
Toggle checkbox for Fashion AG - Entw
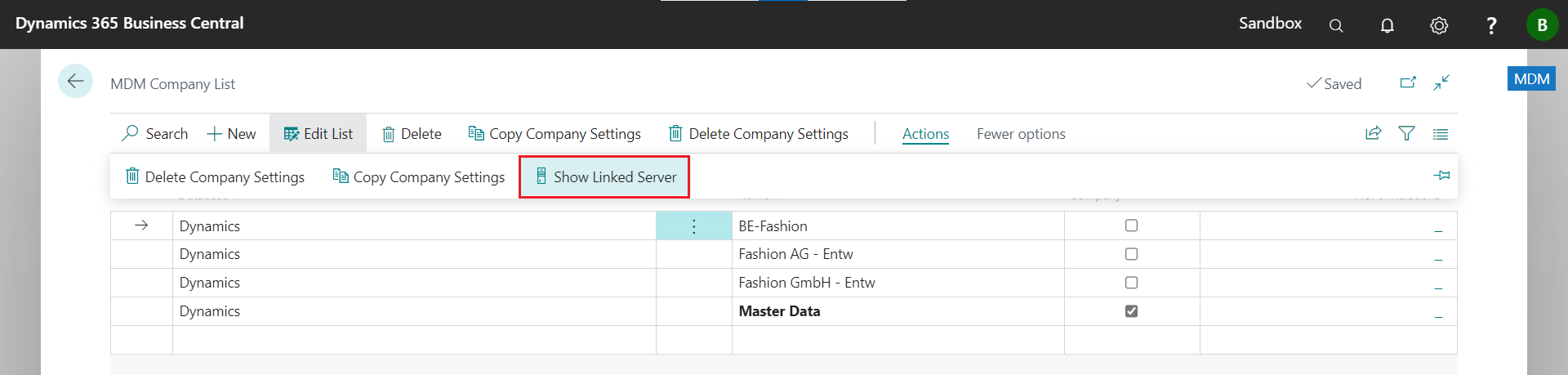point(1131,254)
